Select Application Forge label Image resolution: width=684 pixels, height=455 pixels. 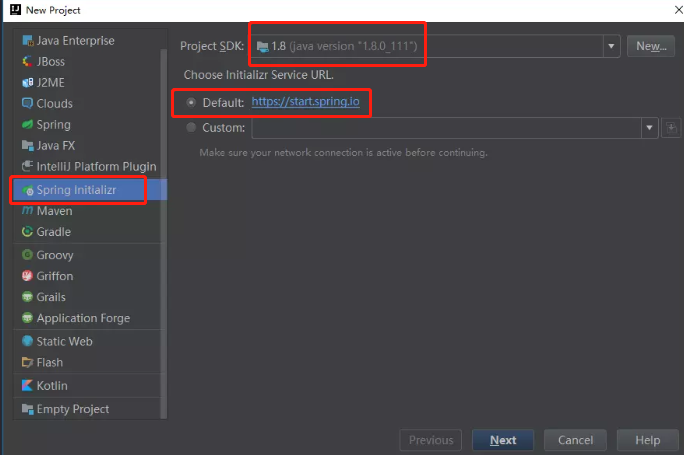(x=83, y=318)
